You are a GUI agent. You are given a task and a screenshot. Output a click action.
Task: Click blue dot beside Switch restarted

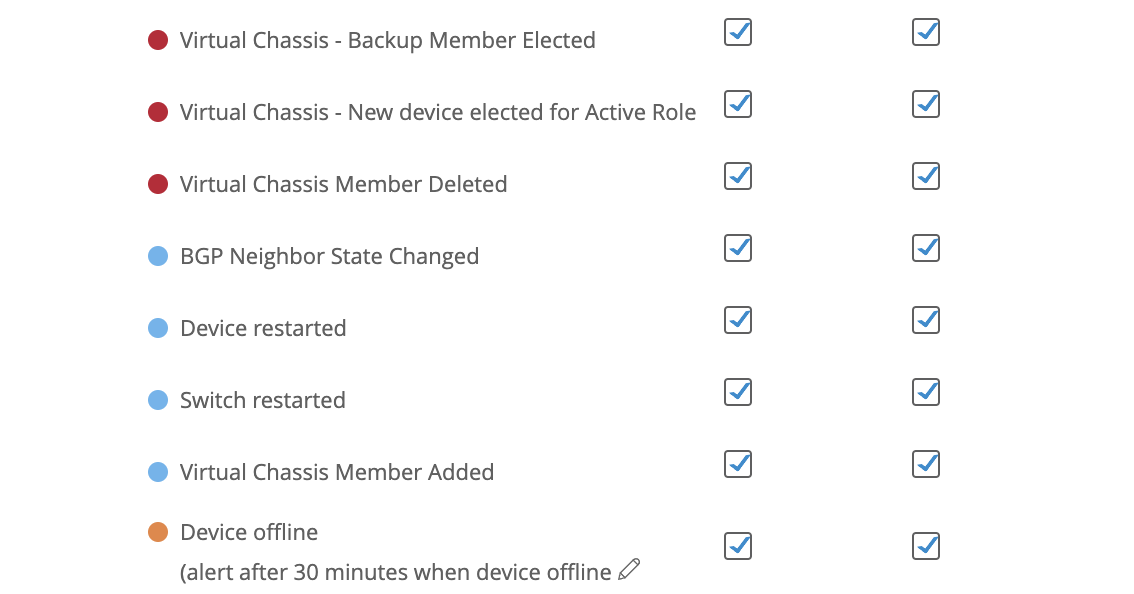click(158, 400)
